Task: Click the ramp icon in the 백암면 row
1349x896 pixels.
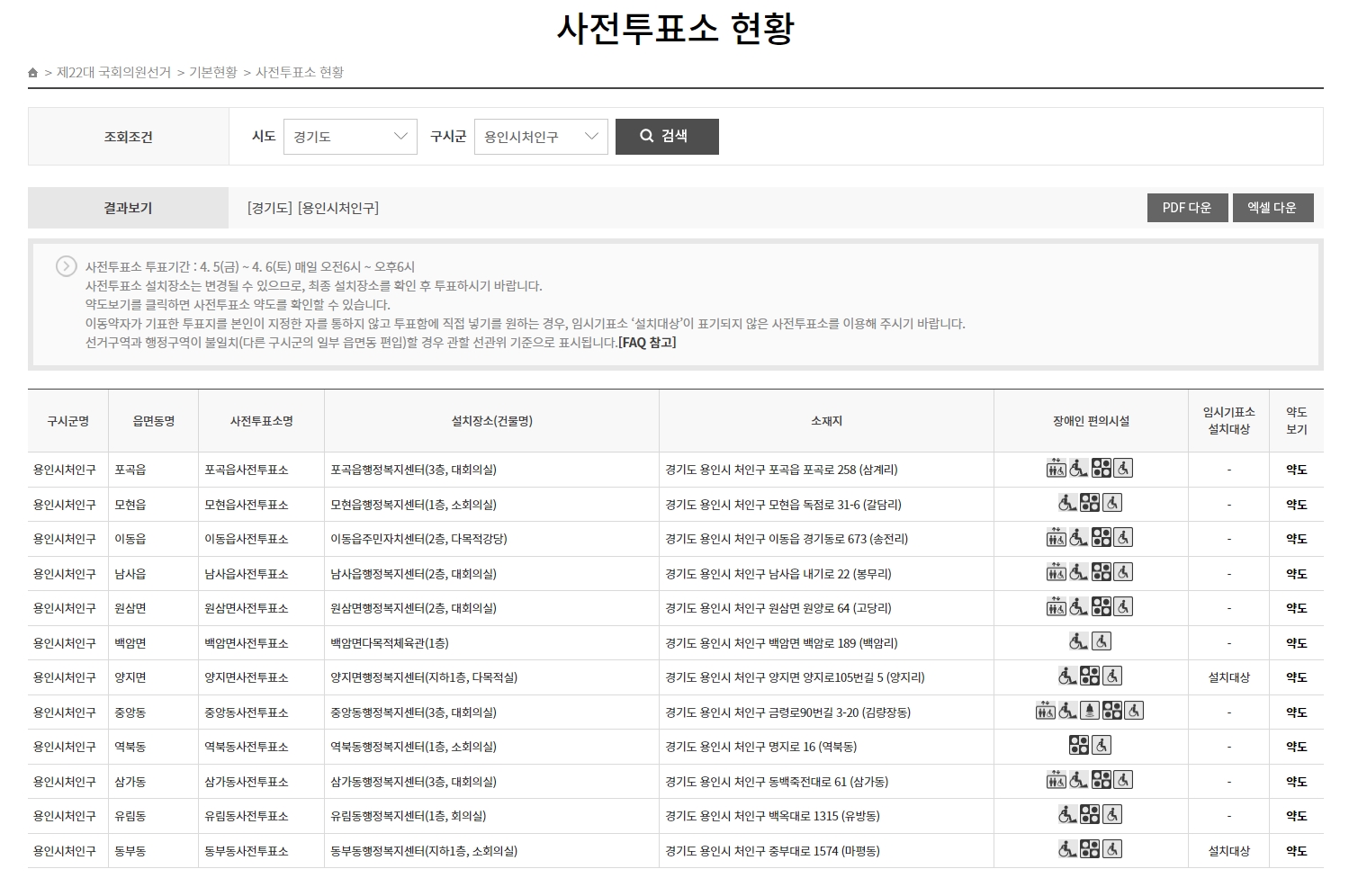Action: click(1078, 641)
